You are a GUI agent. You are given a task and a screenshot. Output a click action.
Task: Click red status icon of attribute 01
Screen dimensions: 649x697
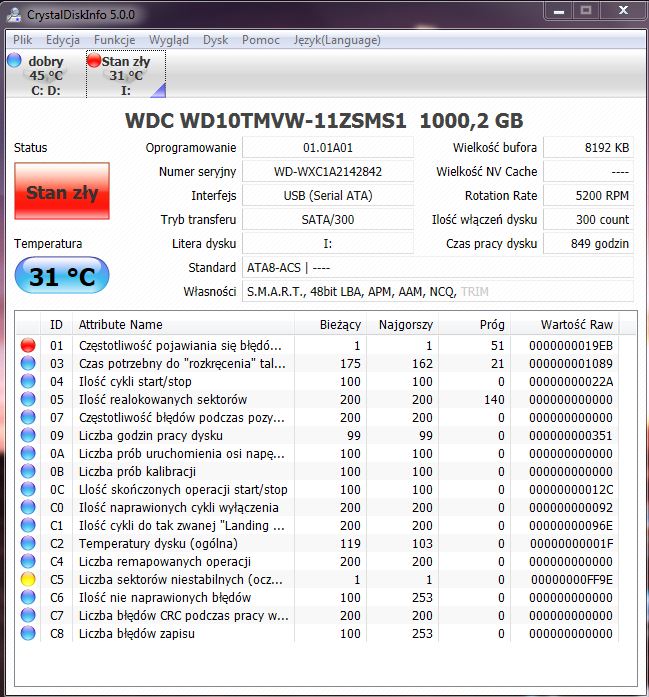(28, 345)
